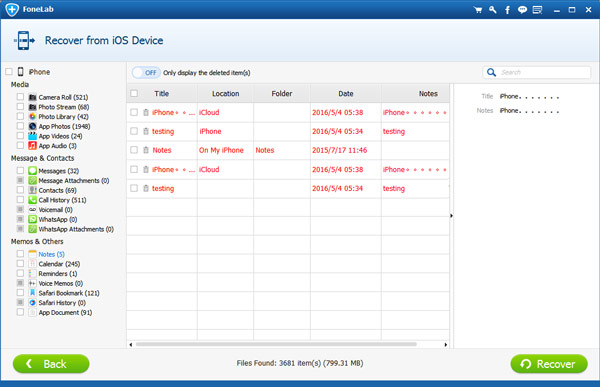Open the shopping cart icon in title bar
This screenshot has height=387, width=600.
[478, 10]
